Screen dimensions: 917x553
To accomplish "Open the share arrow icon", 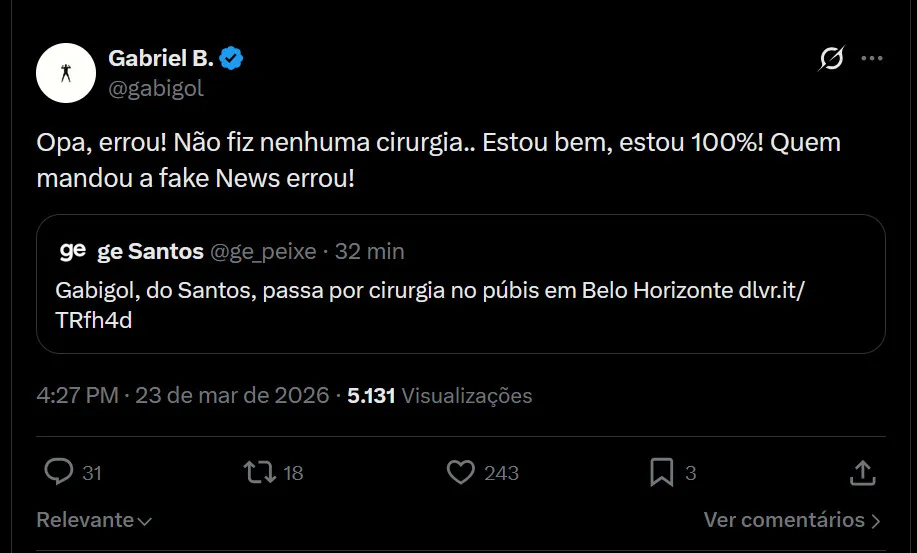I will [x=862, y=471].
